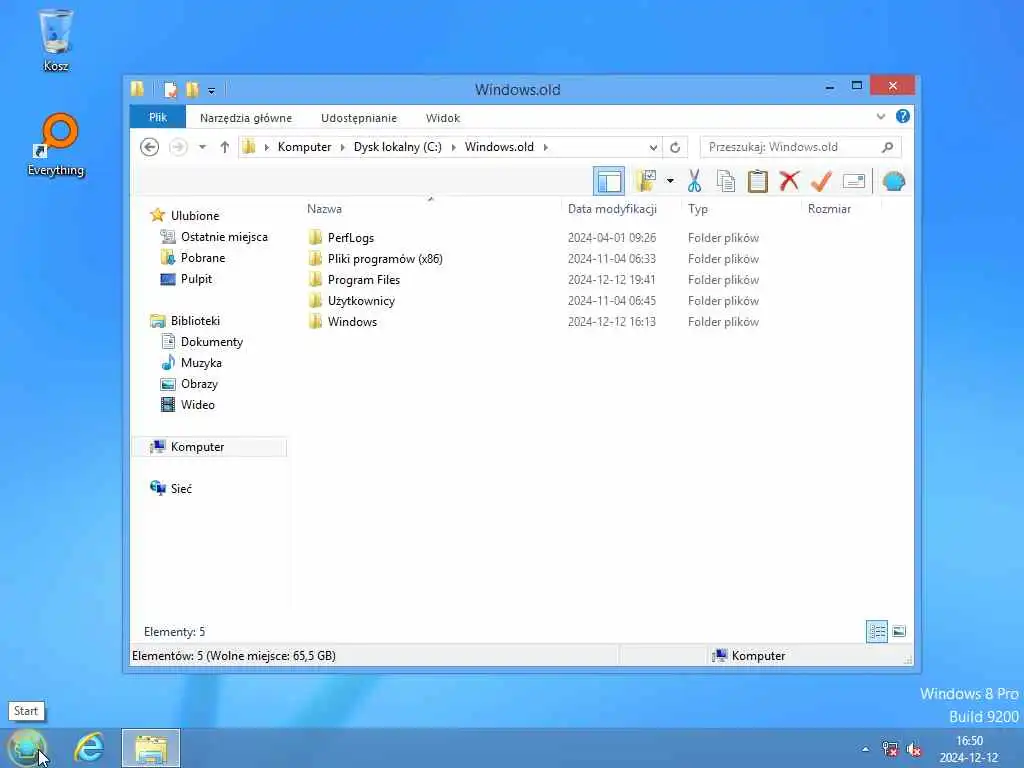Sort by the Typ column header

698,209
